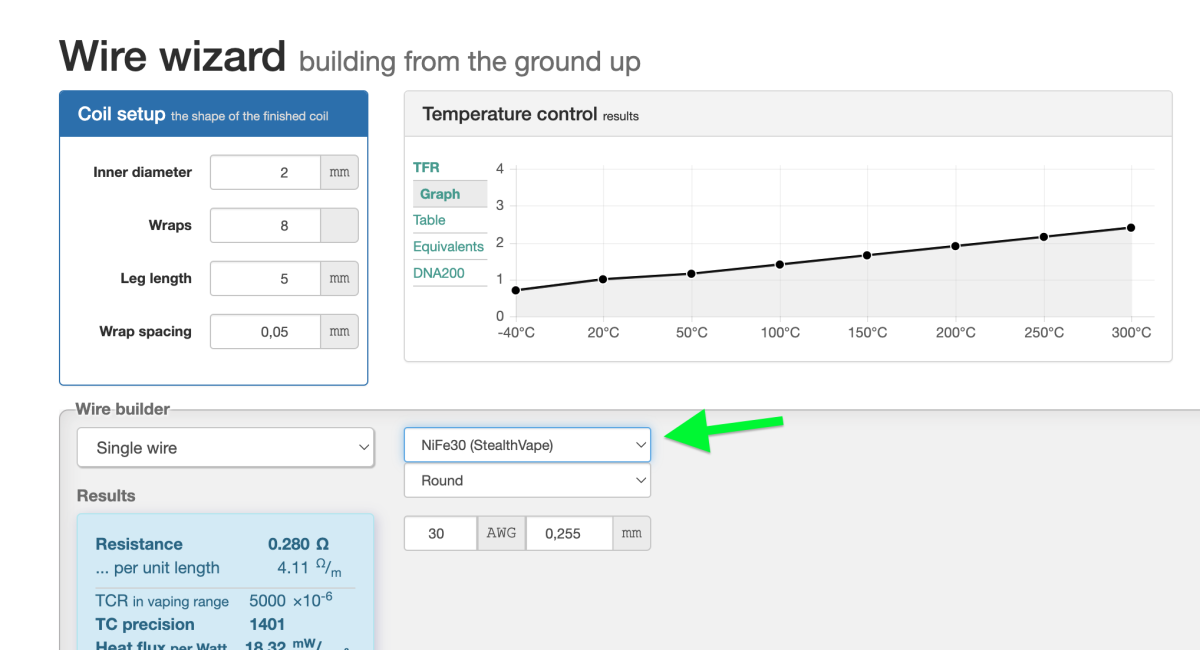The image size is (1200, 650).
Task: Click the graph data point at 300°C
Action: point(1131,227)
